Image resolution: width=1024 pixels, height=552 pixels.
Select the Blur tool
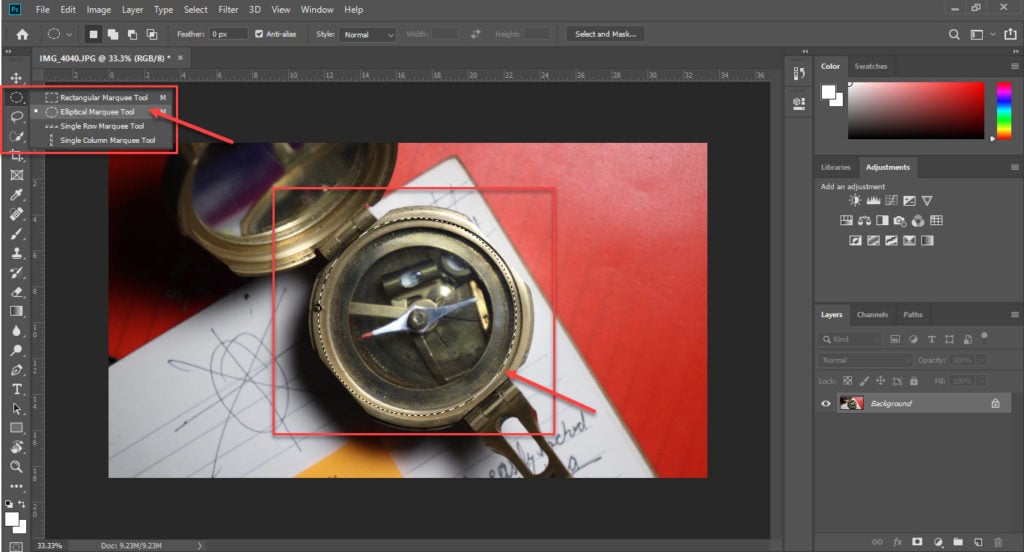click(16, 331)
